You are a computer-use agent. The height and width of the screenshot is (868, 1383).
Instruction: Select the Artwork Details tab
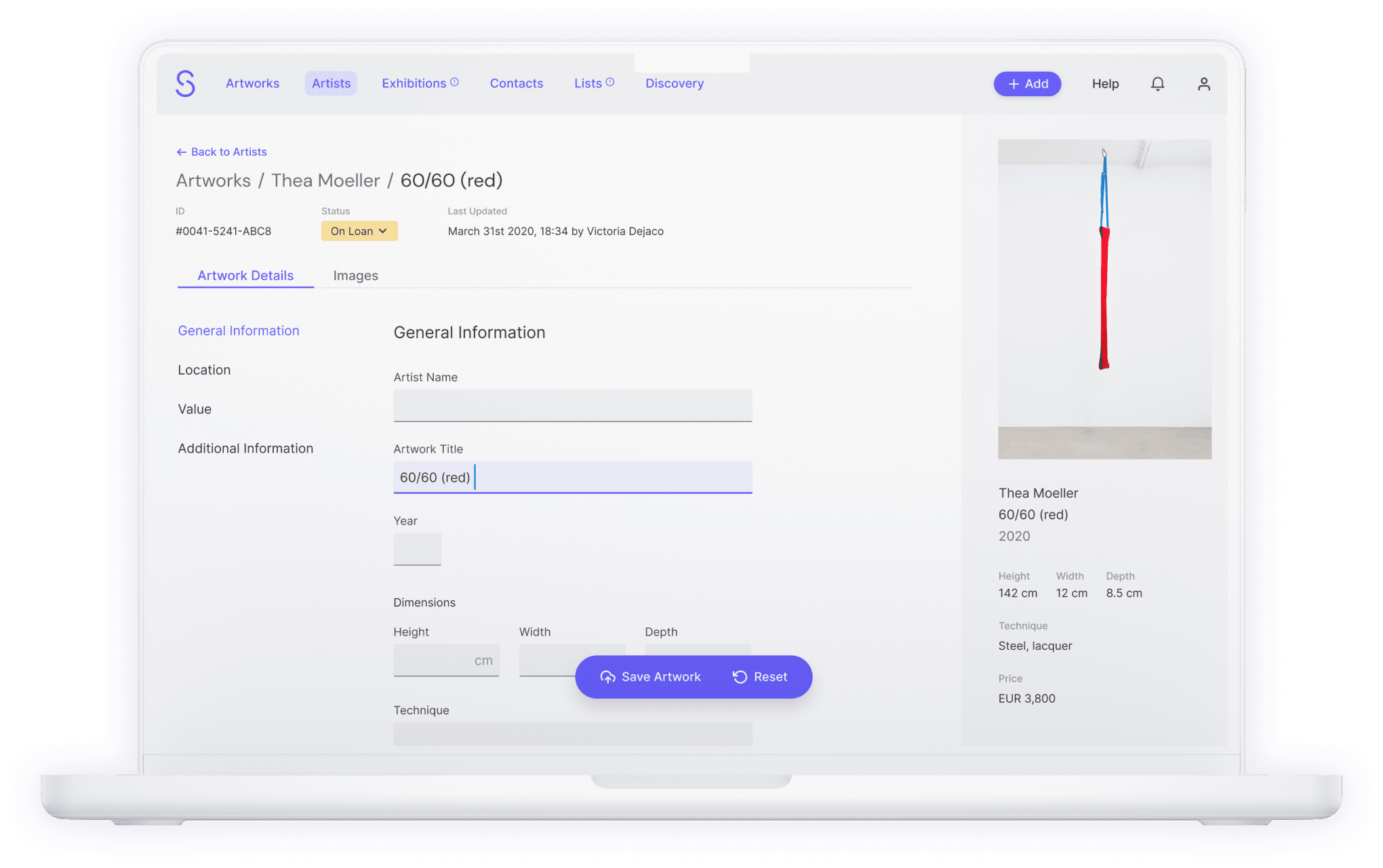245,275
